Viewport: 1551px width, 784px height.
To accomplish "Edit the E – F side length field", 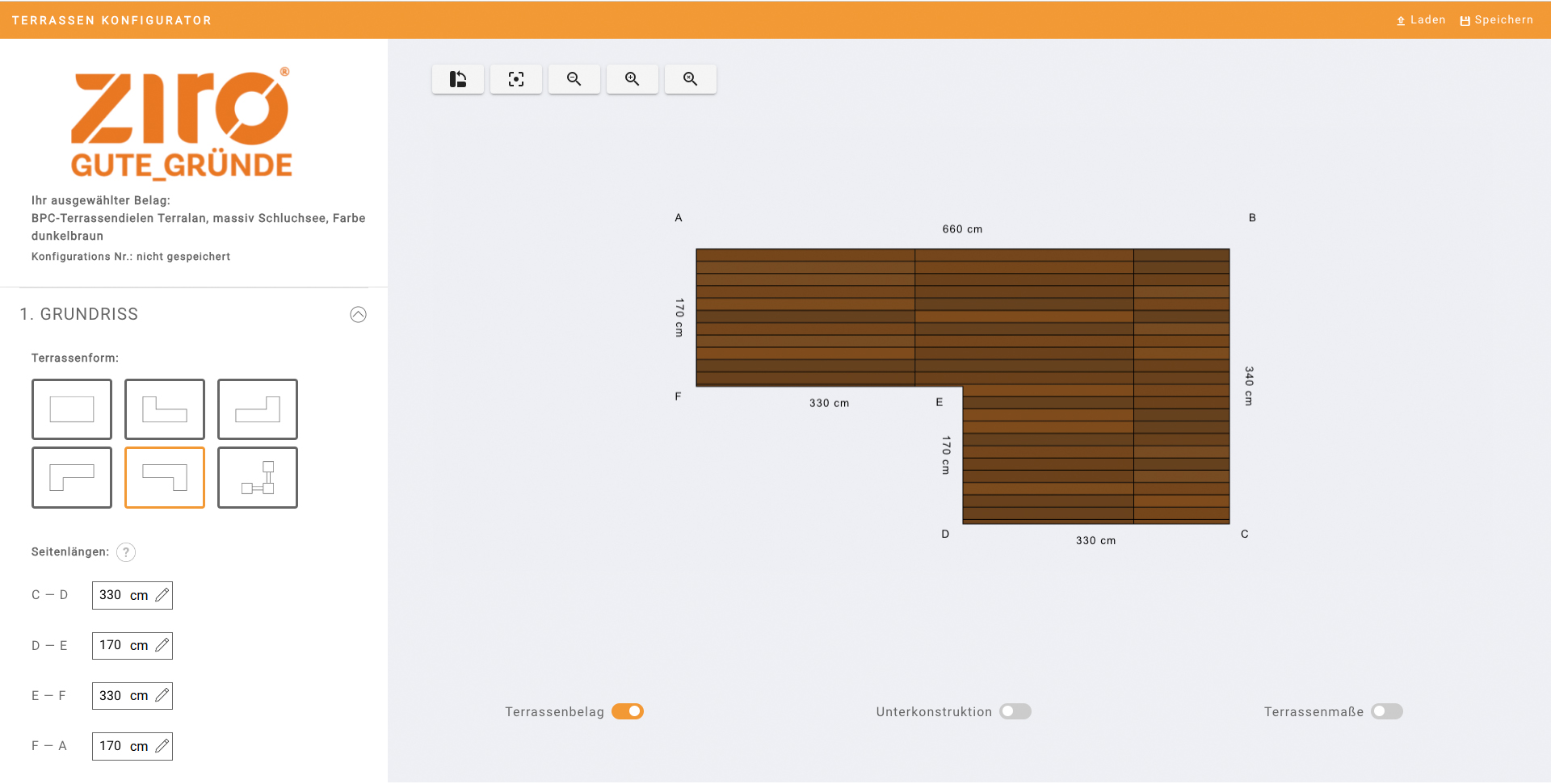I will coord(132,695).
